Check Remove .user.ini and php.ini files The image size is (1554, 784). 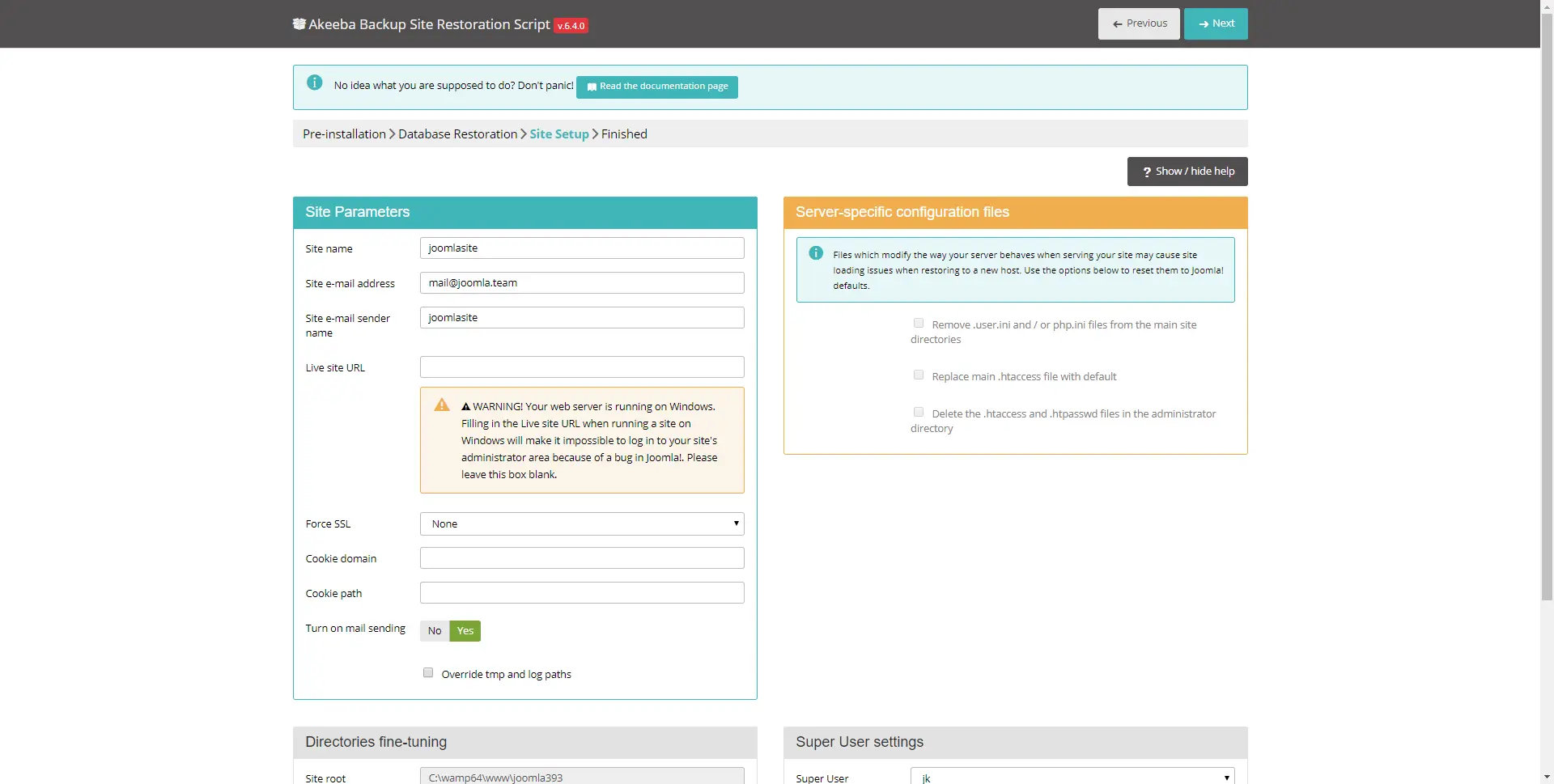coord(919,324)
